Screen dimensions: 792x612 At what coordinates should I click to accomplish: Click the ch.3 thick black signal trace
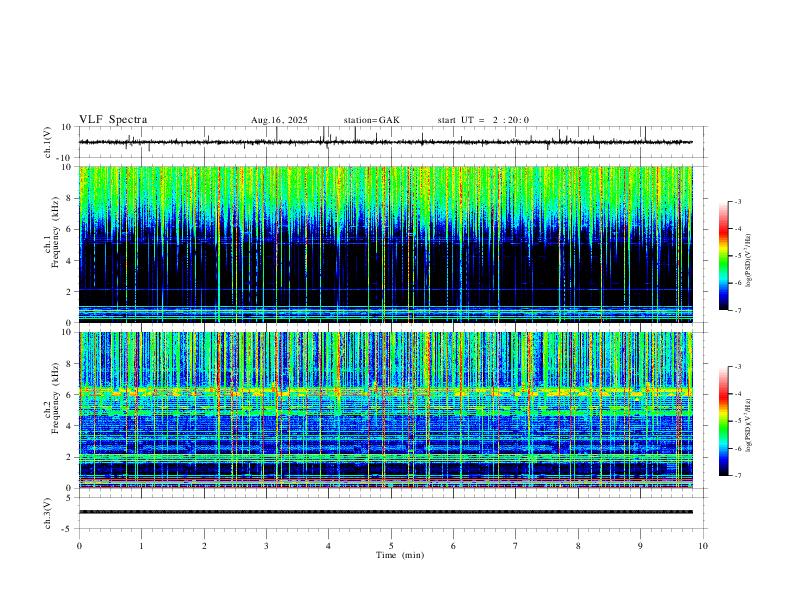pyautogui.click(x=385, y=512)
